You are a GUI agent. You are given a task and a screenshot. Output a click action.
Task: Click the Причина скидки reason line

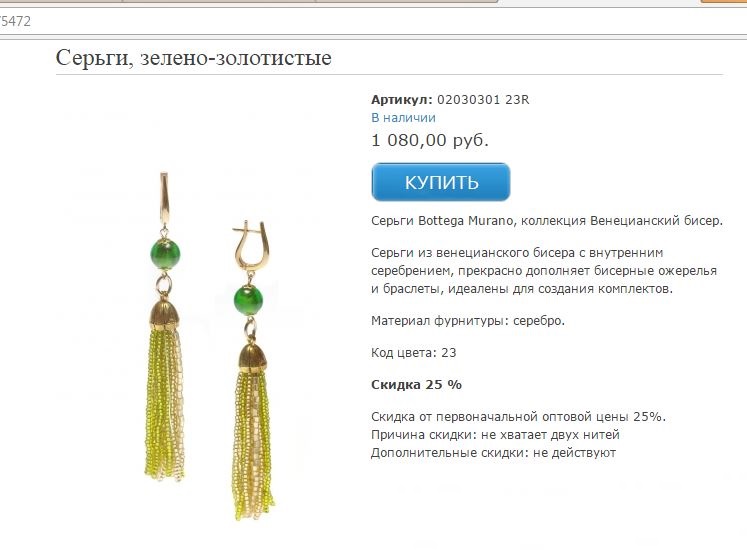[495, 435]
